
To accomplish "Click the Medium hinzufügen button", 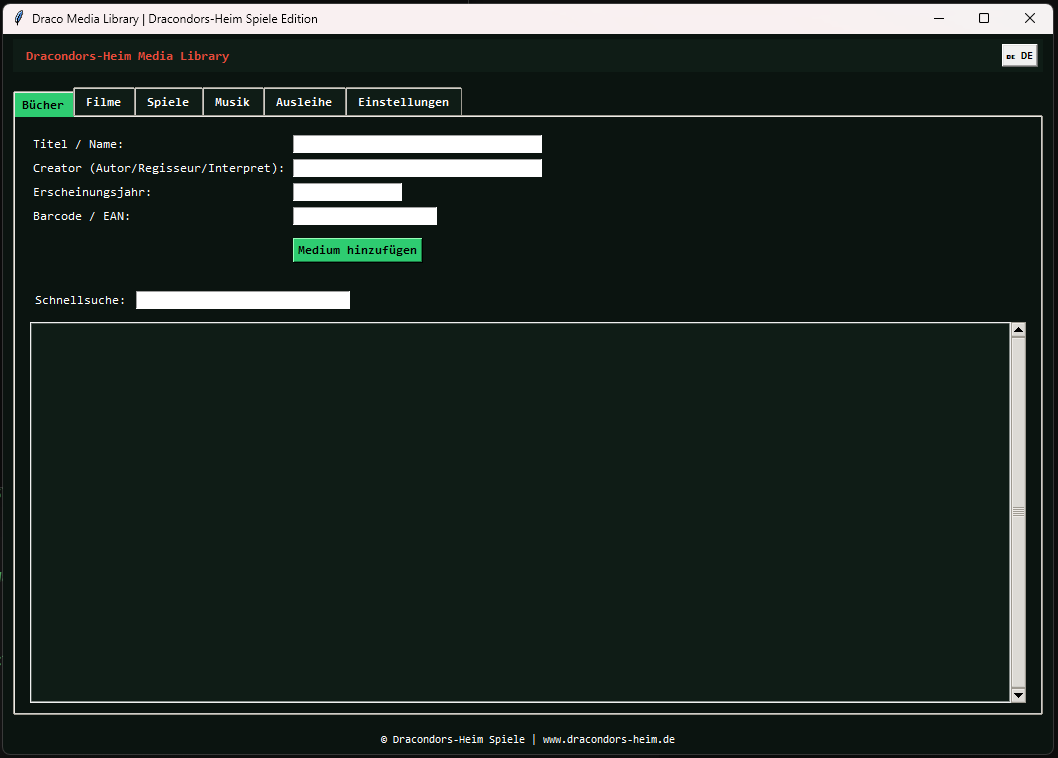I will pos(358,250).
